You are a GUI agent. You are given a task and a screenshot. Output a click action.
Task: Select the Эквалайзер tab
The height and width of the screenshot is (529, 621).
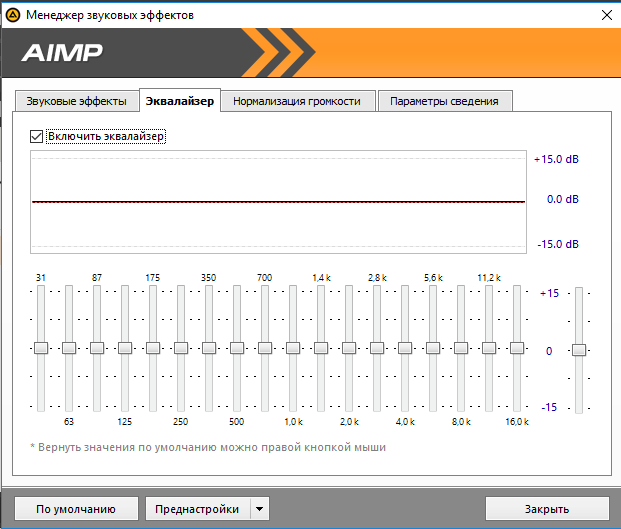(180, 101)
